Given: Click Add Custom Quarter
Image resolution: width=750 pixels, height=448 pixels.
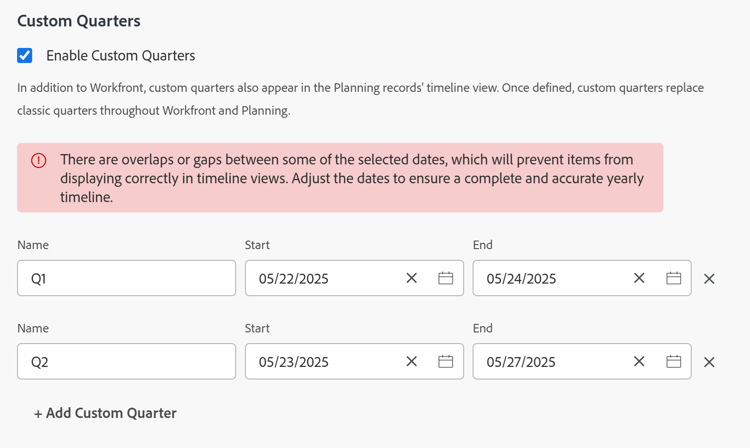Looking at the screenshot, I should coord(105,413).
